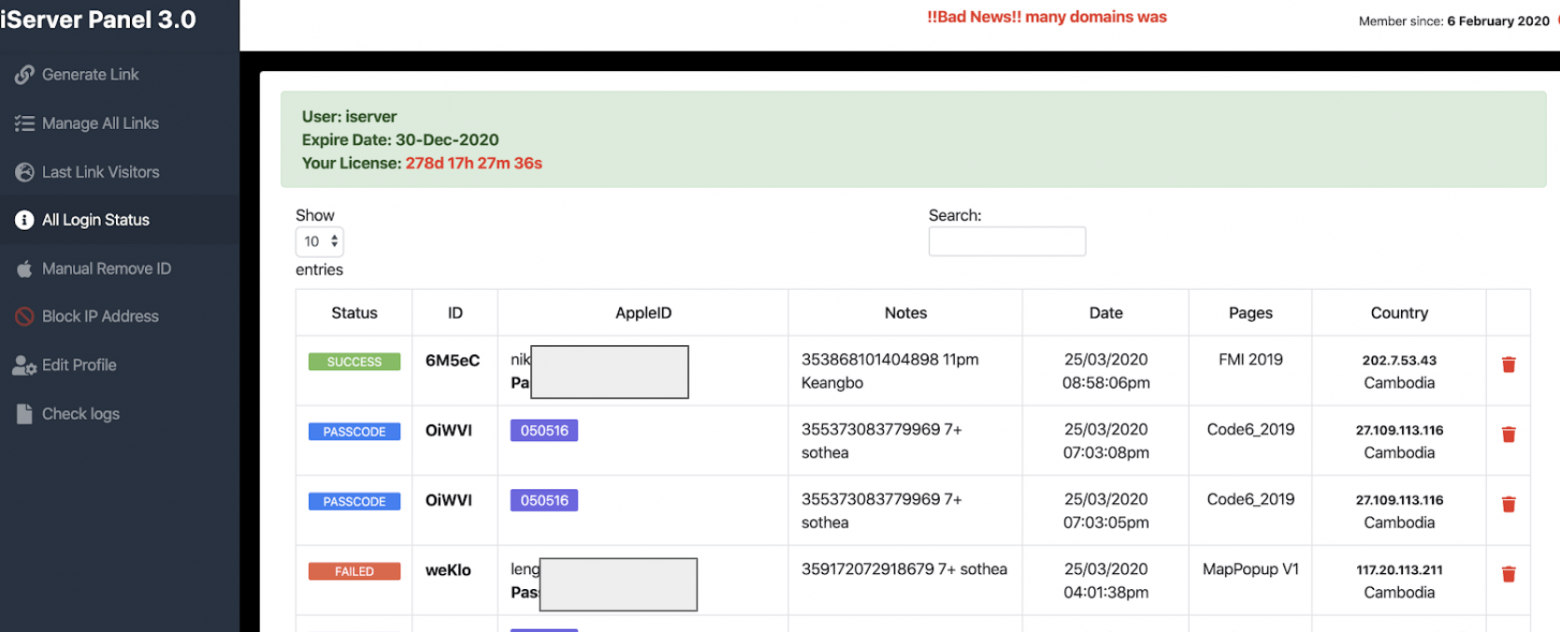The height and width of the screenshot is (632, 1560).
Task: Click the Last Link Visitors globe icon
Action: pos(24,172)
